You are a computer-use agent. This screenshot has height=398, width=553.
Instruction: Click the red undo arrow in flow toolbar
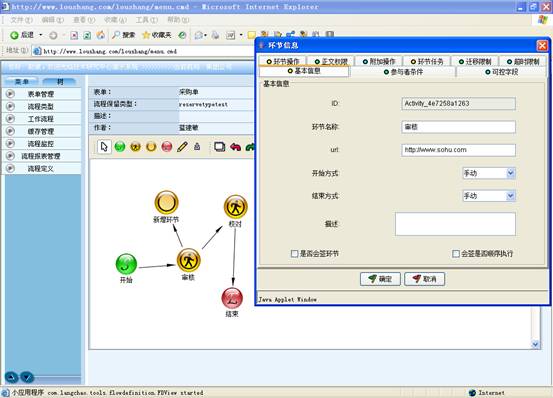click(x=236, y=147)
